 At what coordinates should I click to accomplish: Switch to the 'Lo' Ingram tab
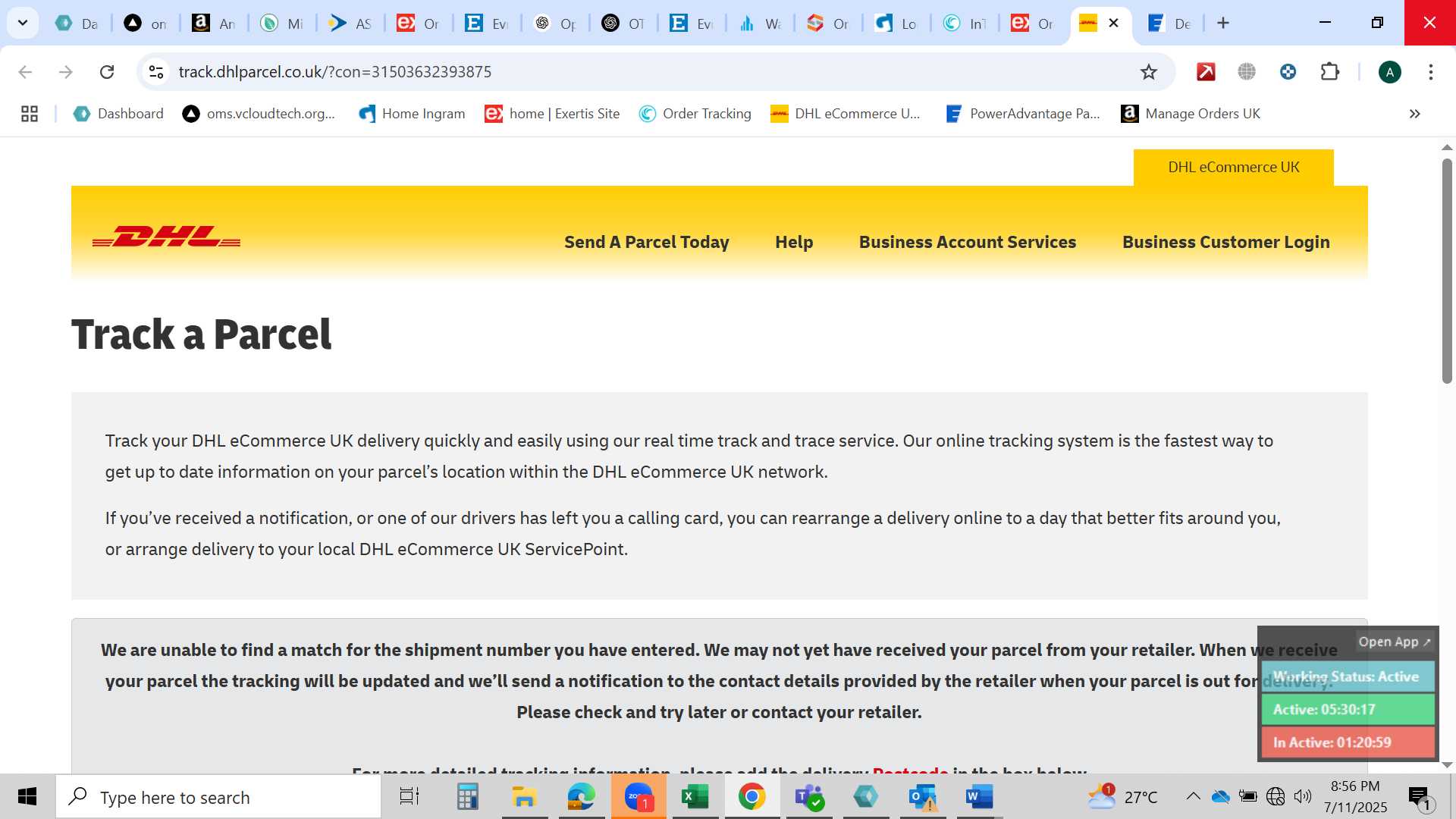pyautogui.click(x=896, y=24)
